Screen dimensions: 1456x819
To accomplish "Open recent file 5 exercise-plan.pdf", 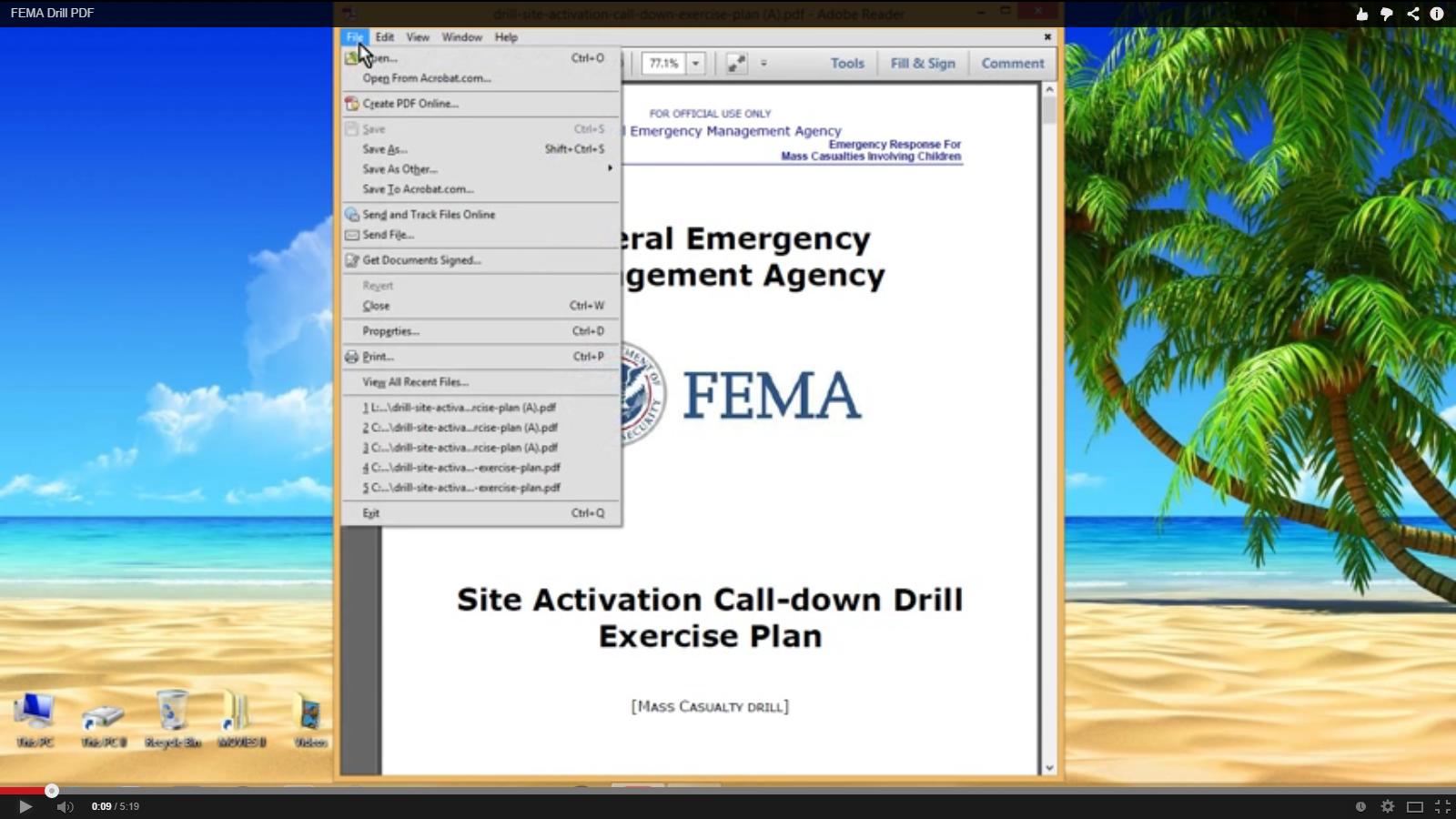I will pos(480,488).
